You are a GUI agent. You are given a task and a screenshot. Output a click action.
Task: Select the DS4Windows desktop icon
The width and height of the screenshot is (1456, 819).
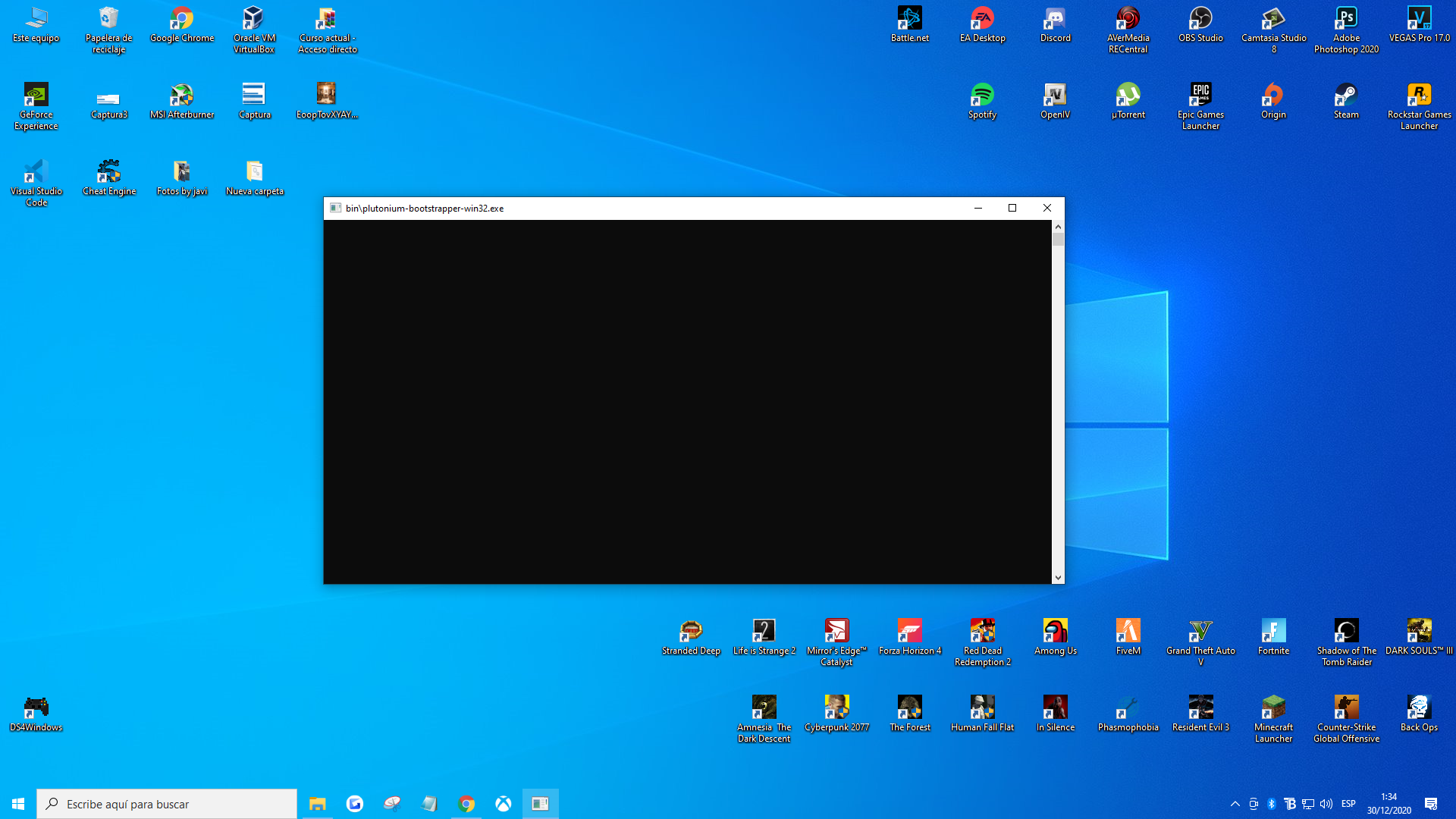36,714
